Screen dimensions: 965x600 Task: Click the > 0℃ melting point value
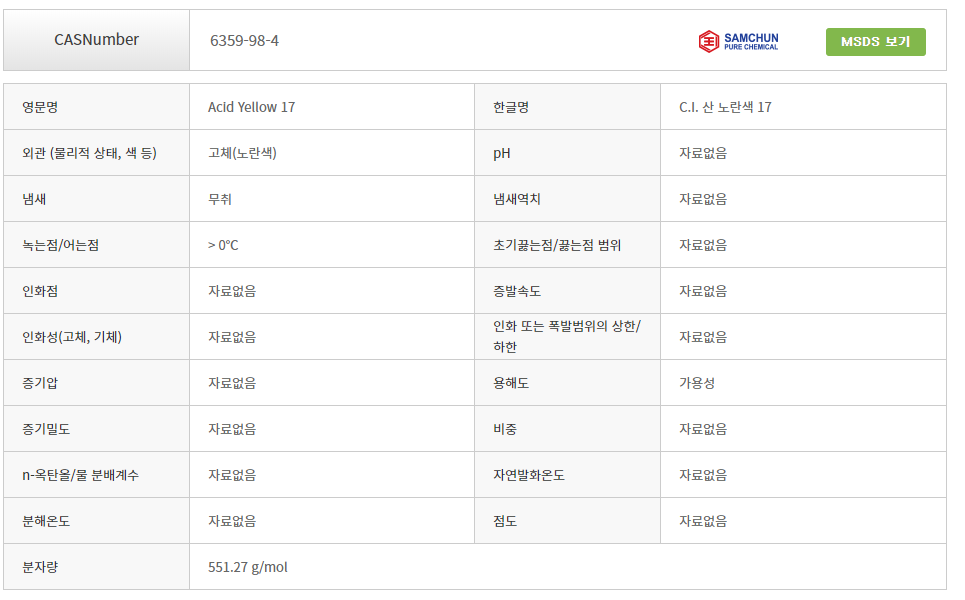pos(223,245)
